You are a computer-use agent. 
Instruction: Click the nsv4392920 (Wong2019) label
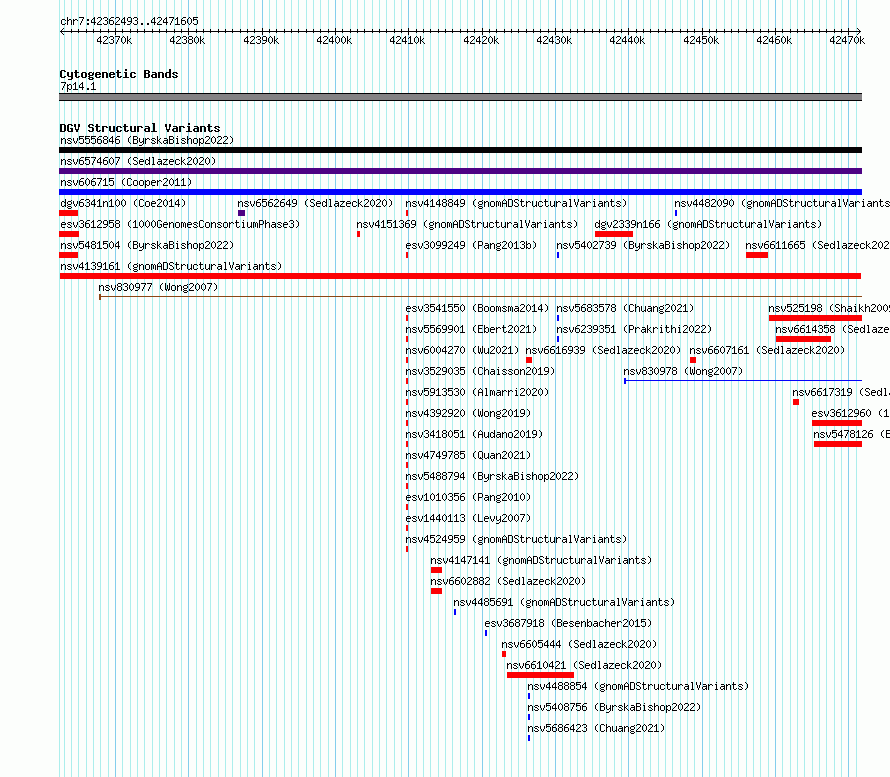click(468, 413)
